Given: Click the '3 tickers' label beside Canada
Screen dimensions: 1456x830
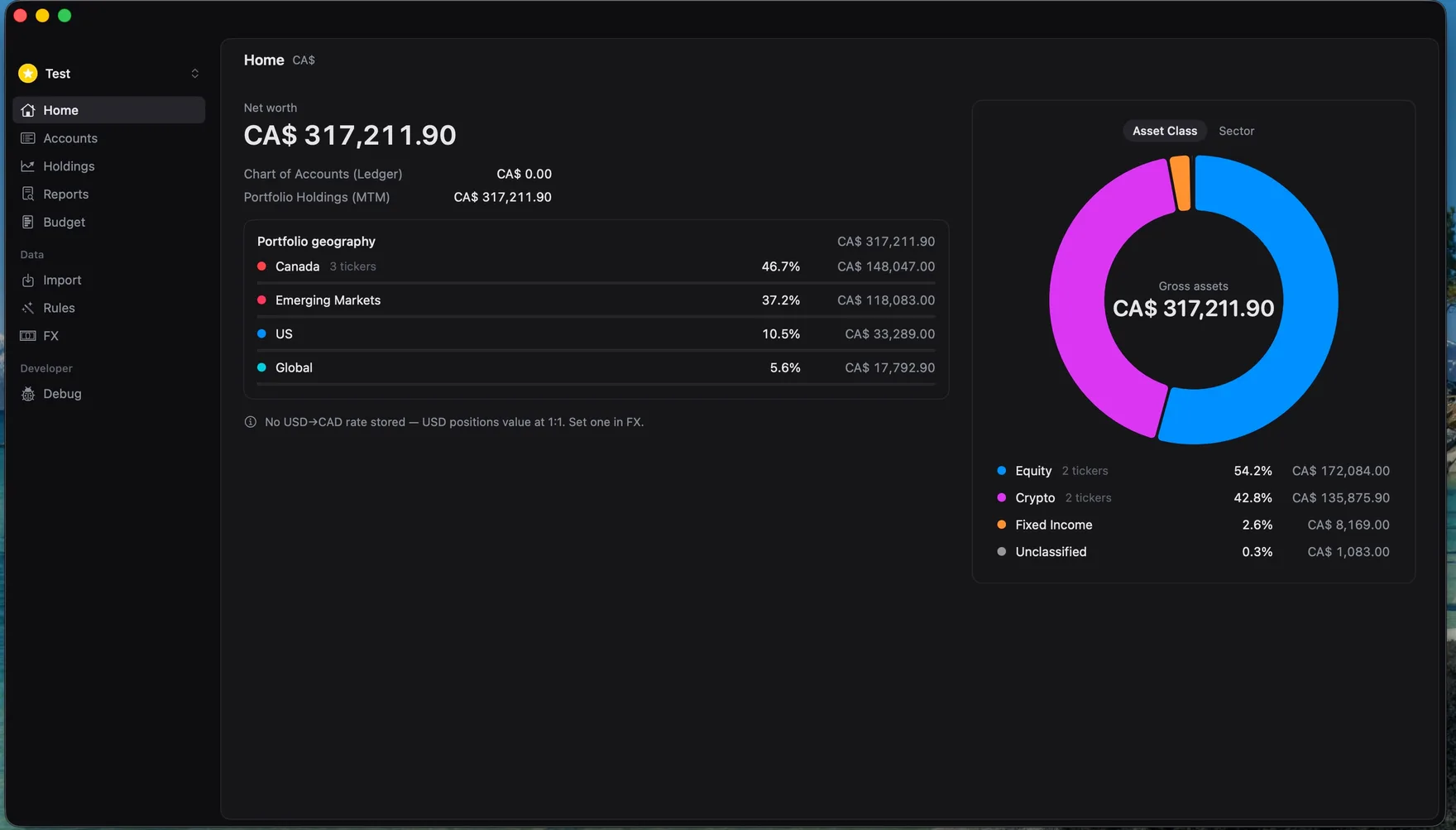Looking at the screenshot, I should [x=352, y=266].
